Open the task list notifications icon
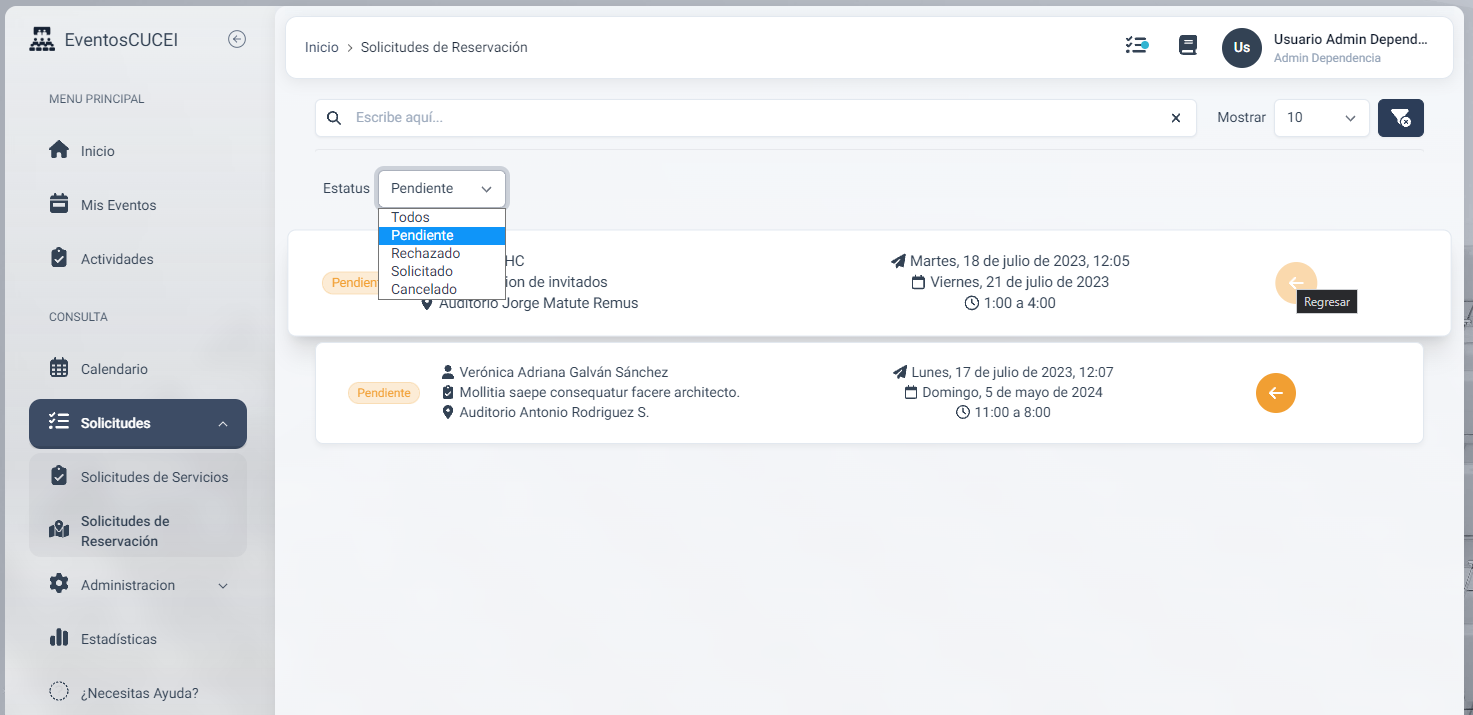This screenshot has width=1473, height=715. [x=1136, y=46]
